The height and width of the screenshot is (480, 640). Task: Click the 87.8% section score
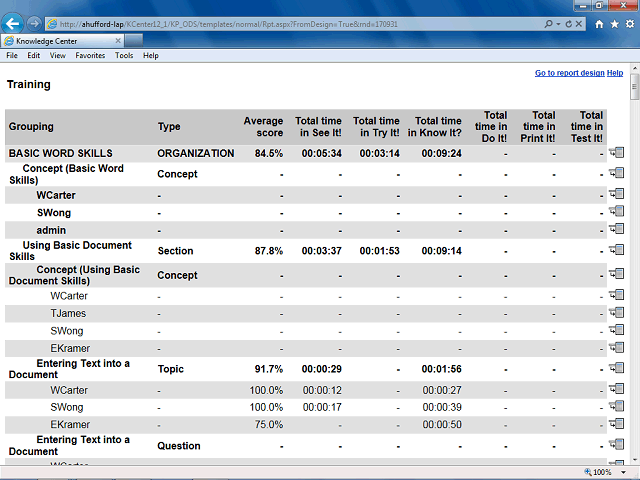pyautogui.click(x=269, y=251)
